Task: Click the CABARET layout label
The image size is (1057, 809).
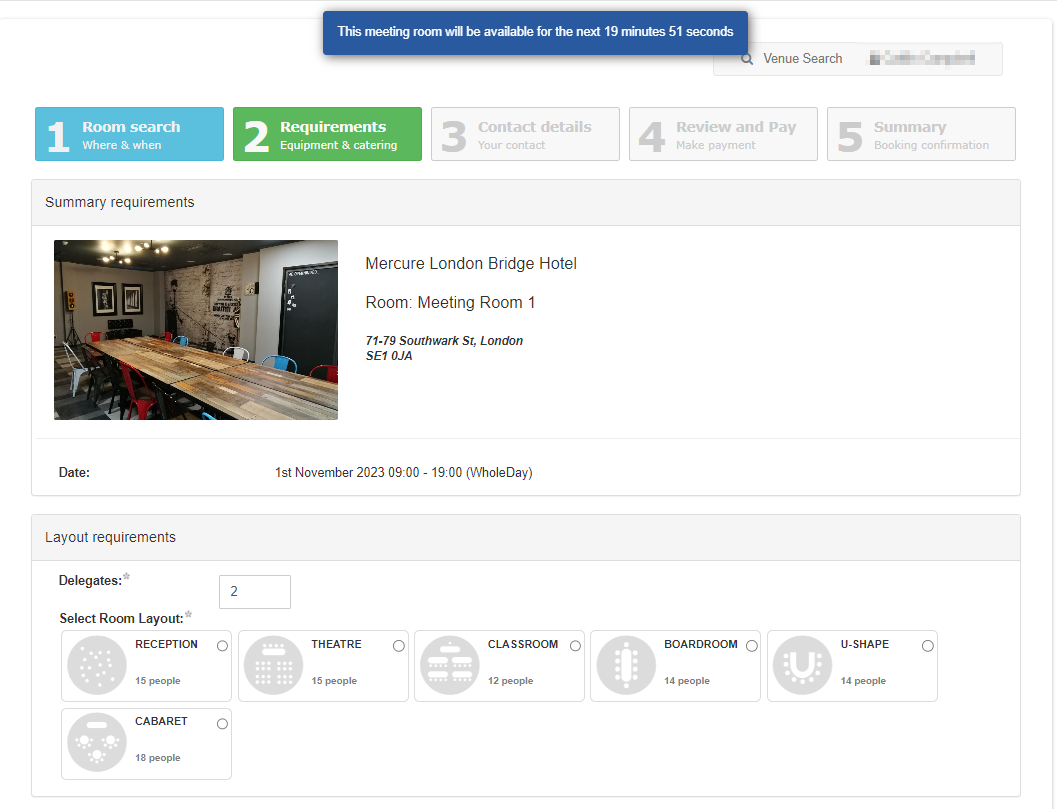Action: tap(161, 721)
